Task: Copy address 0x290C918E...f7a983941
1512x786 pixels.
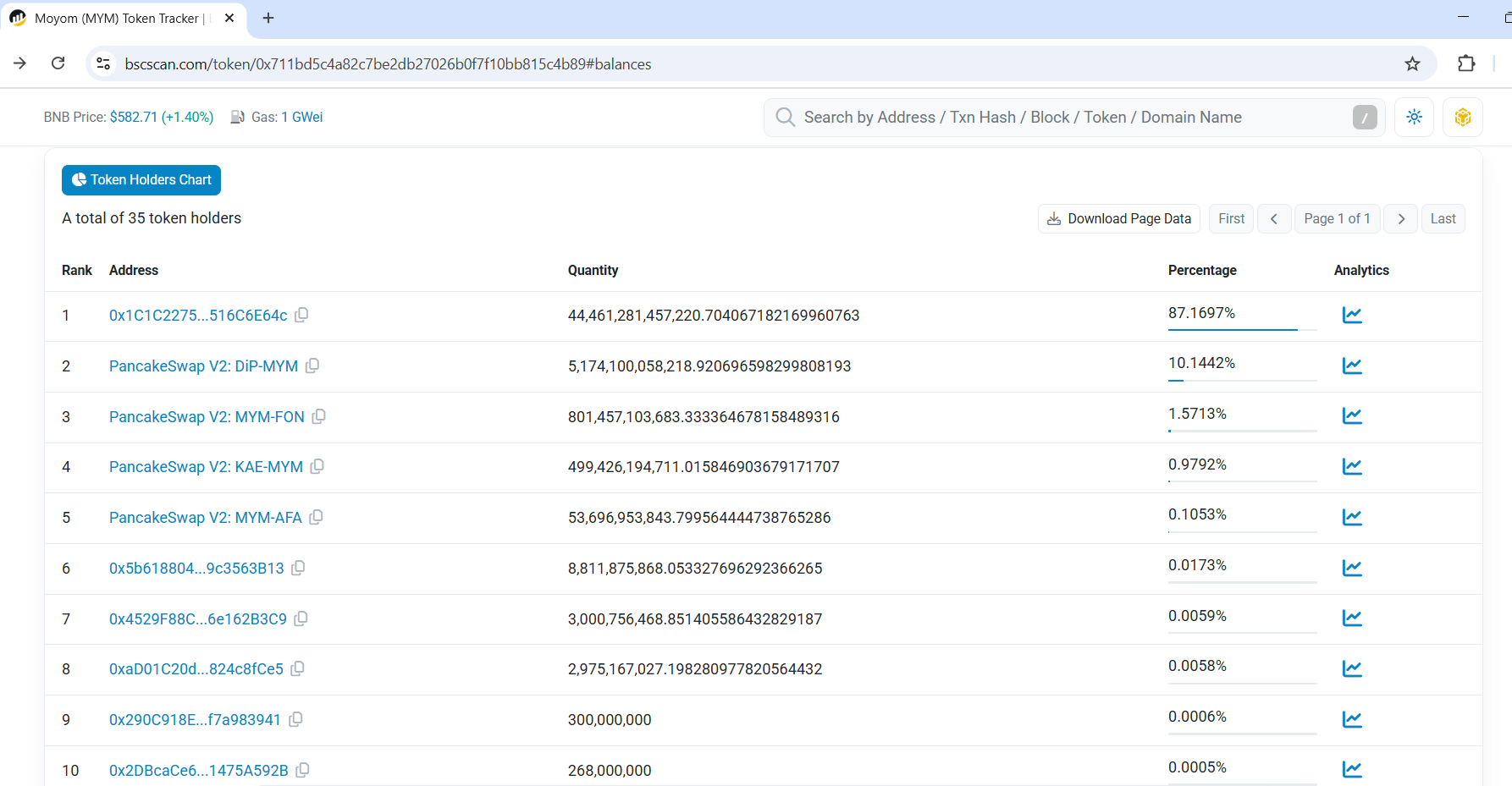Action: 295,719
